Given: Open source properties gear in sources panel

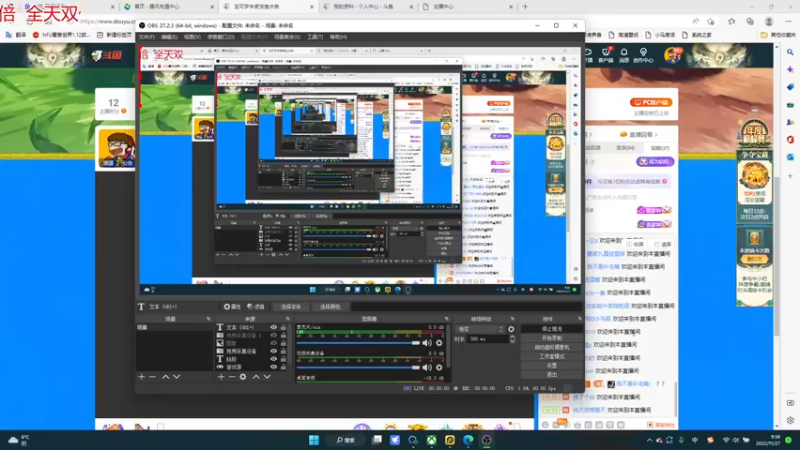Looking at the screenshot, I should click(243, 377).
